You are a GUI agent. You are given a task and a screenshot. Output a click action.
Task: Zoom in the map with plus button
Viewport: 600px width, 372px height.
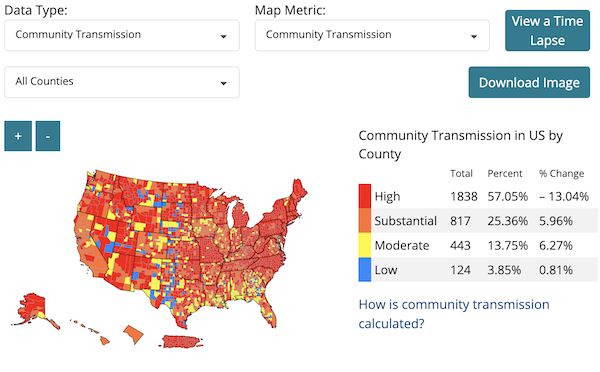point(18,136)
